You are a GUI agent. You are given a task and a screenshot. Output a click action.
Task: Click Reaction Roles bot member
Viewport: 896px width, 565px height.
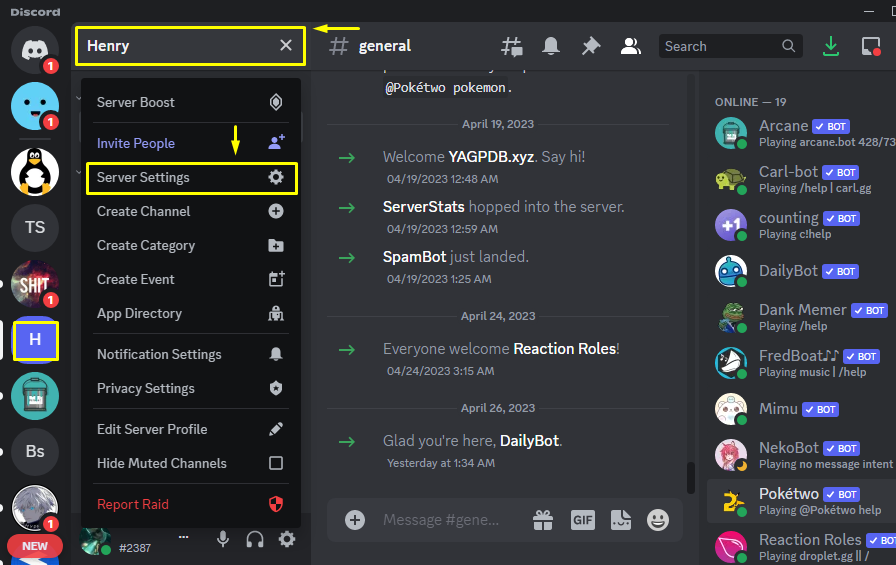point(802,547)
